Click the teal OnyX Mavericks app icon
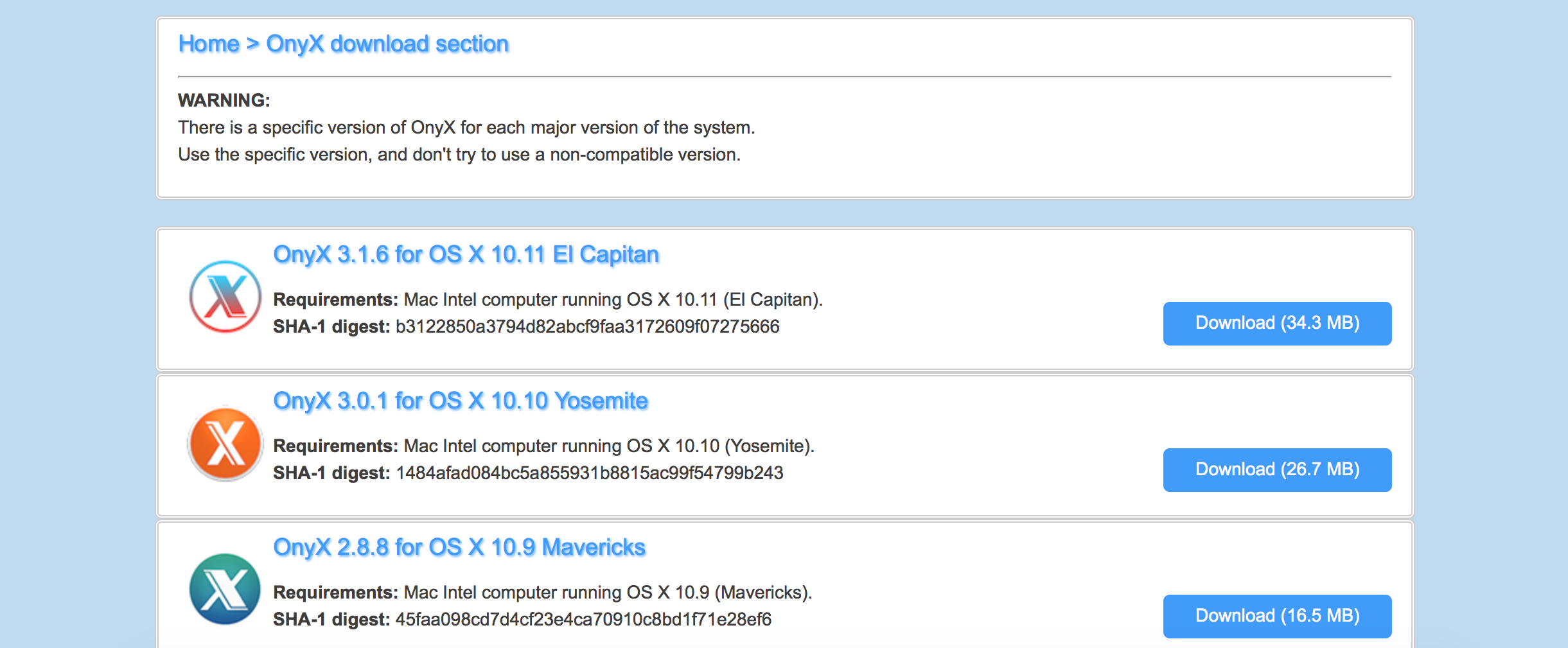This screenshot has height=648, width=1568. coord(225,590)
